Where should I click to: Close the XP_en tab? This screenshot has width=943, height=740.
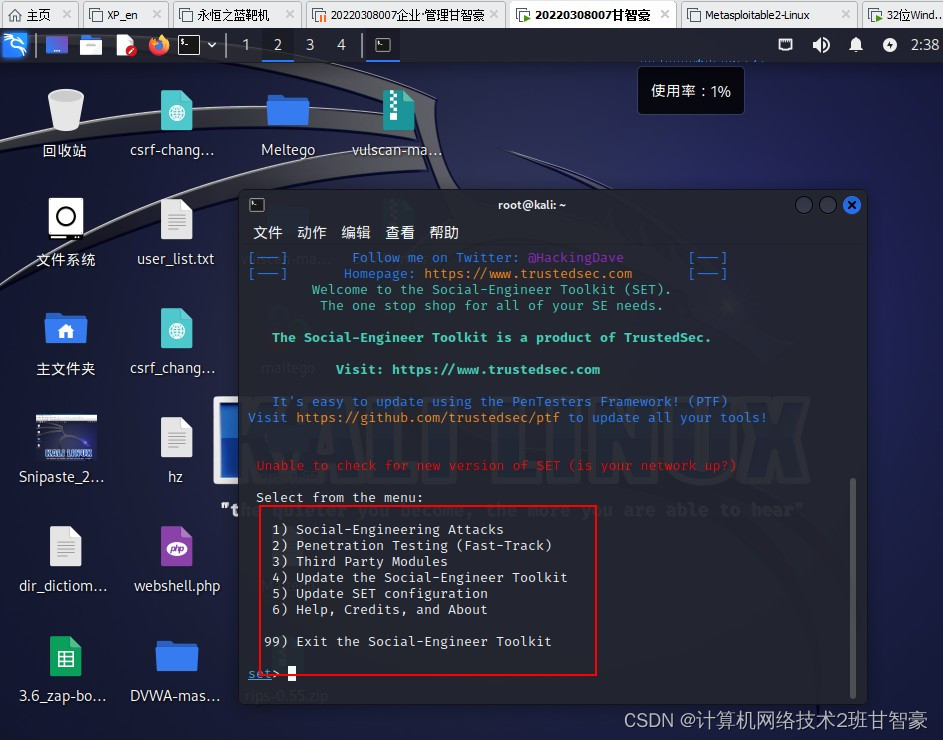[156, 14]
